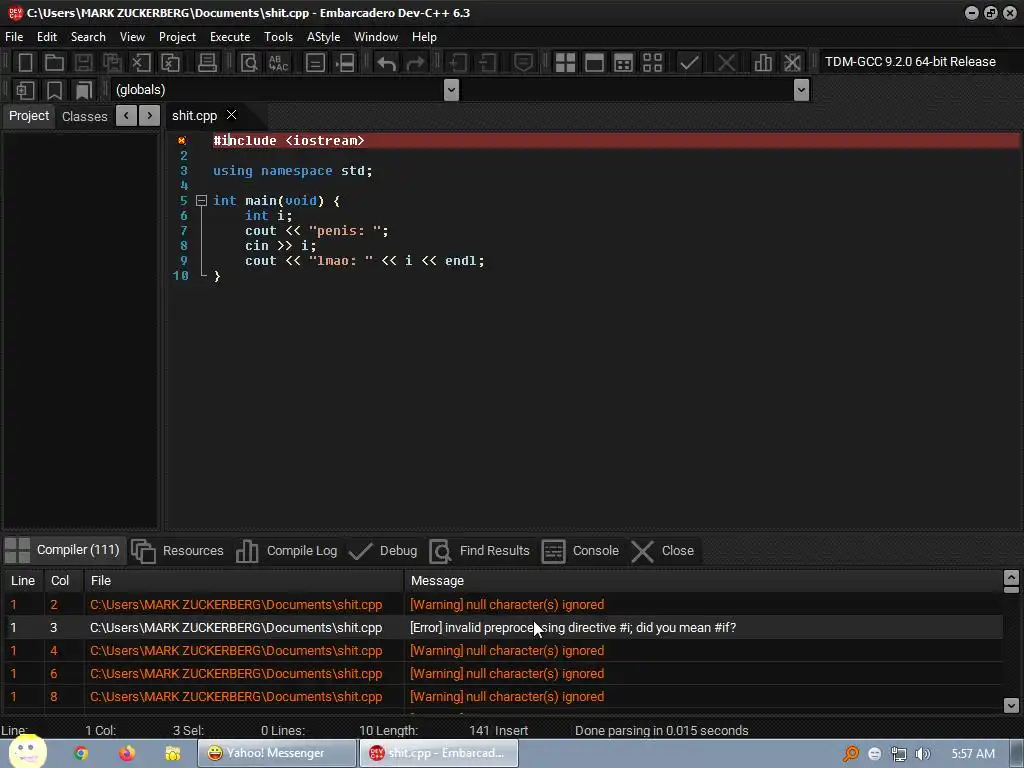Click the Compile & Run icon
Viewport: 1024px width, 768px height.
(624, 63)
